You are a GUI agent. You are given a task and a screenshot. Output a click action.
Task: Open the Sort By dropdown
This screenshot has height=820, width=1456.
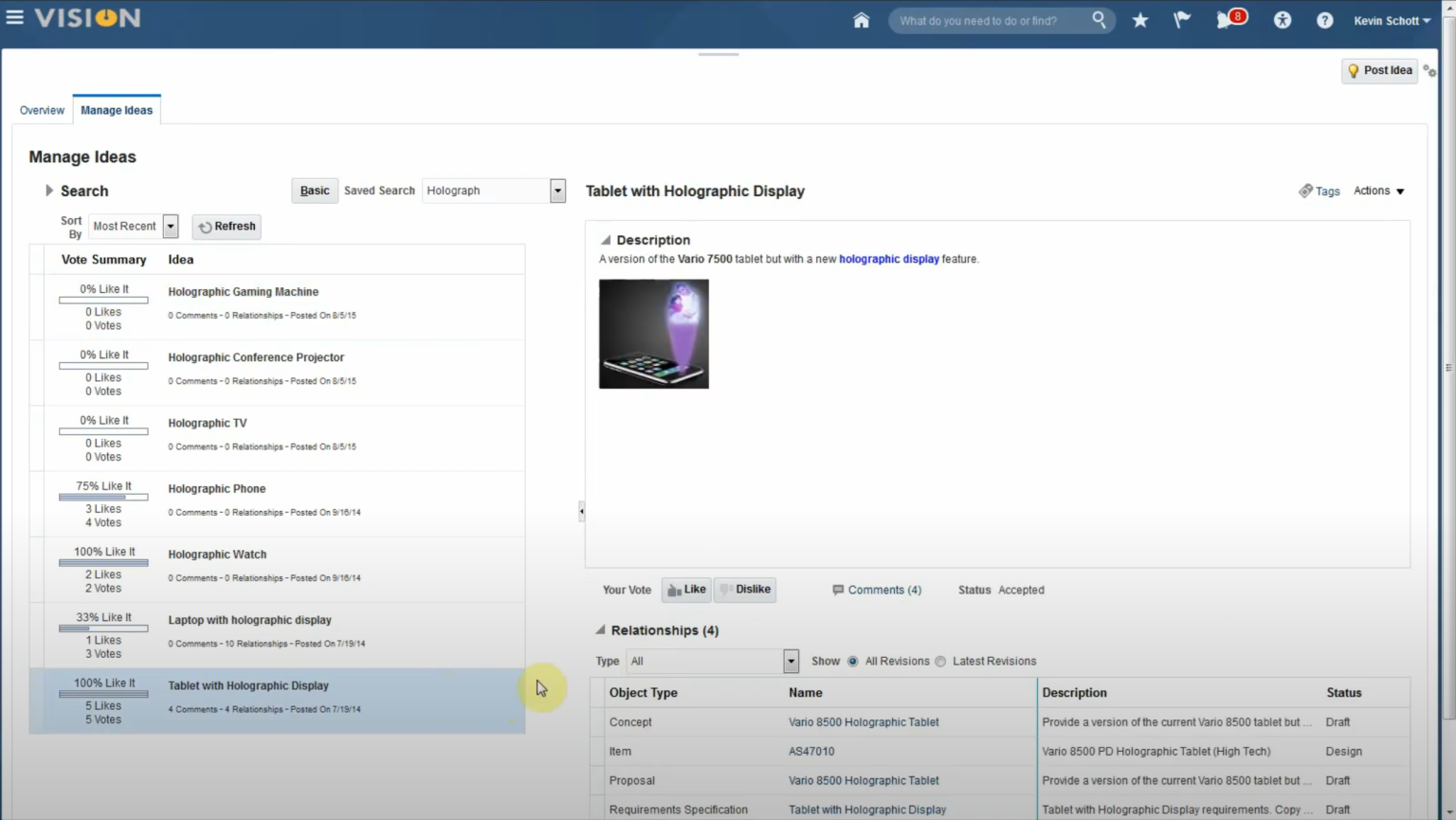[170, 226]
